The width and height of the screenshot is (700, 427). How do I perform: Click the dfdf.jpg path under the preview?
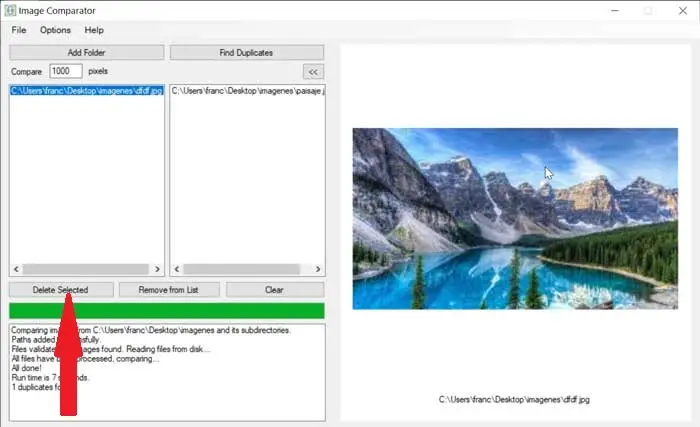(x=514, y=399)
